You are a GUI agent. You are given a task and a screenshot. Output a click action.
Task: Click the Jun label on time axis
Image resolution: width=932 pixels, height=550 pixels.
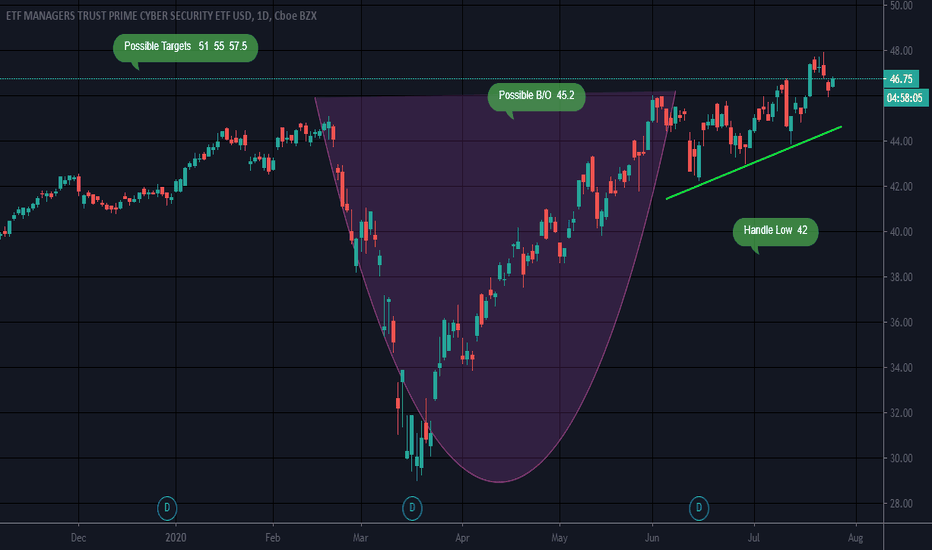click(x=652, y=538)
